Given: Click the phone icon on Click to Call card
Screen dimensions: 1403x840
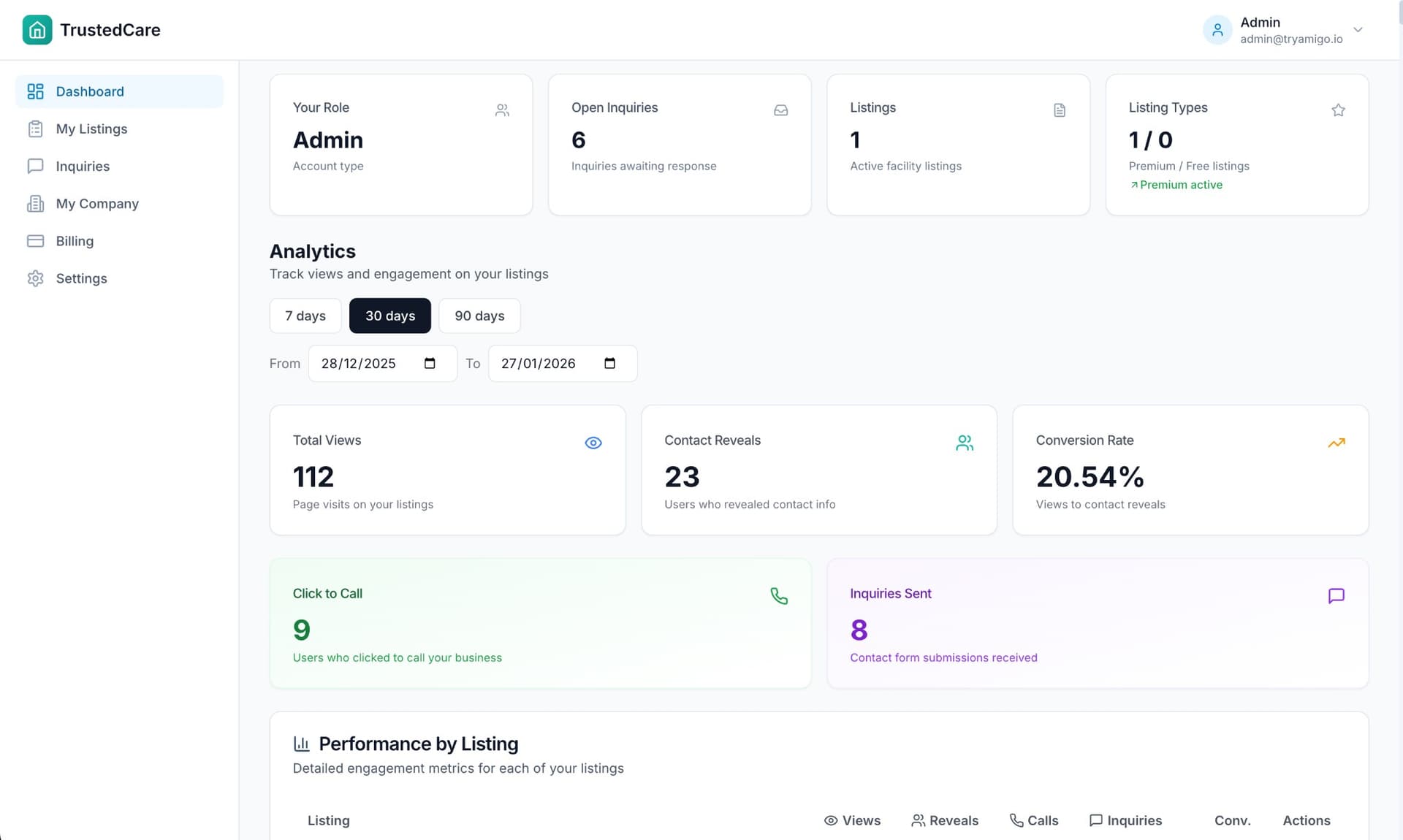Looking at the screenshot, I should (x=780, y=596).
